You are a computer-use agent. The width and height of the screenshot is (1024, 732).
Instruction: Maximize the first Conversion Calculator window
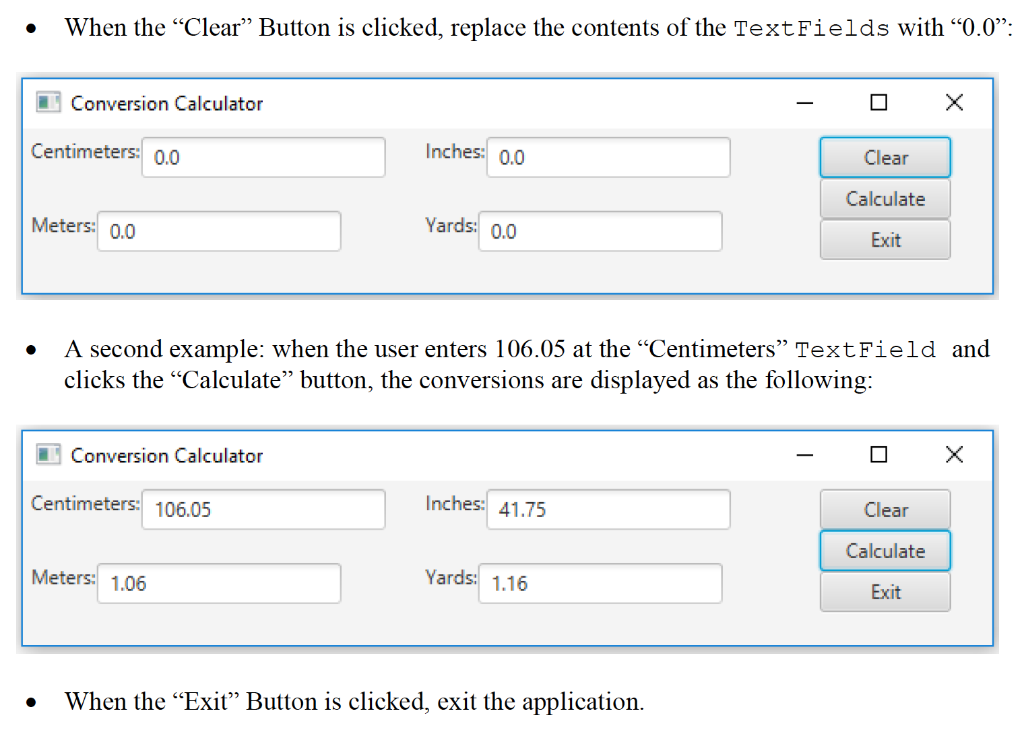878,102
